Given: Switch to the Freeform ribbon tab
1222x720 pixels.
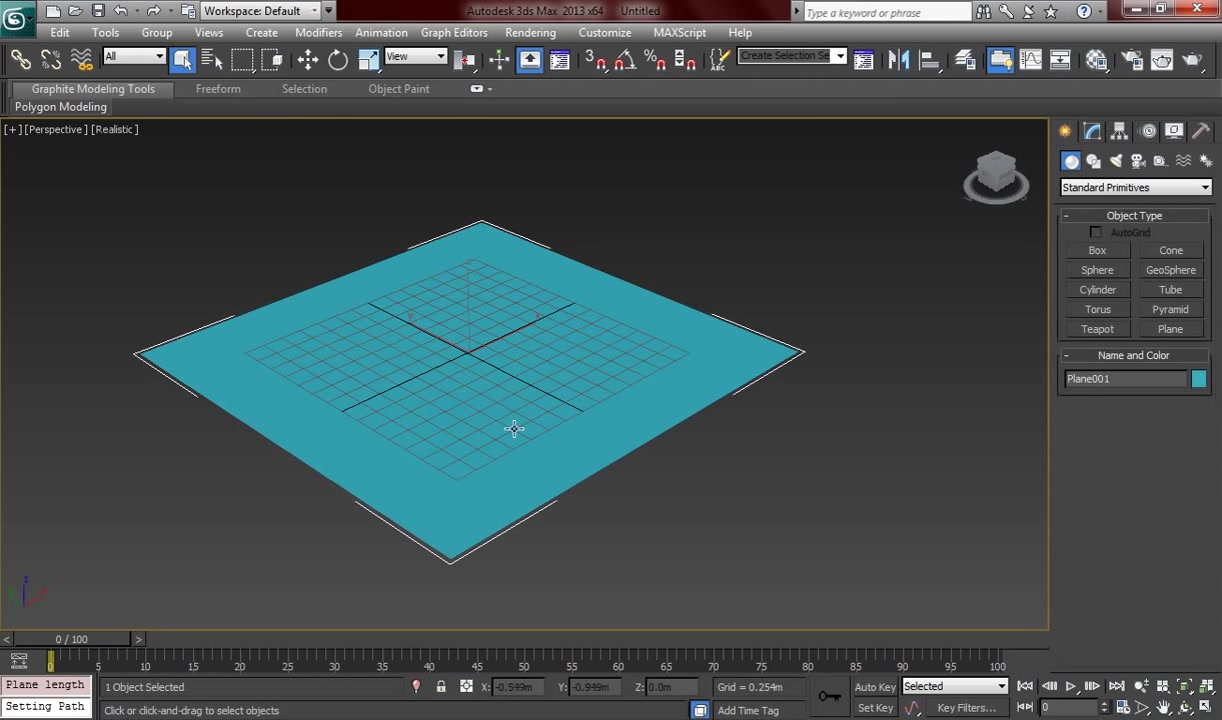Looking at the screenshot, I should (x=218, y=89).
